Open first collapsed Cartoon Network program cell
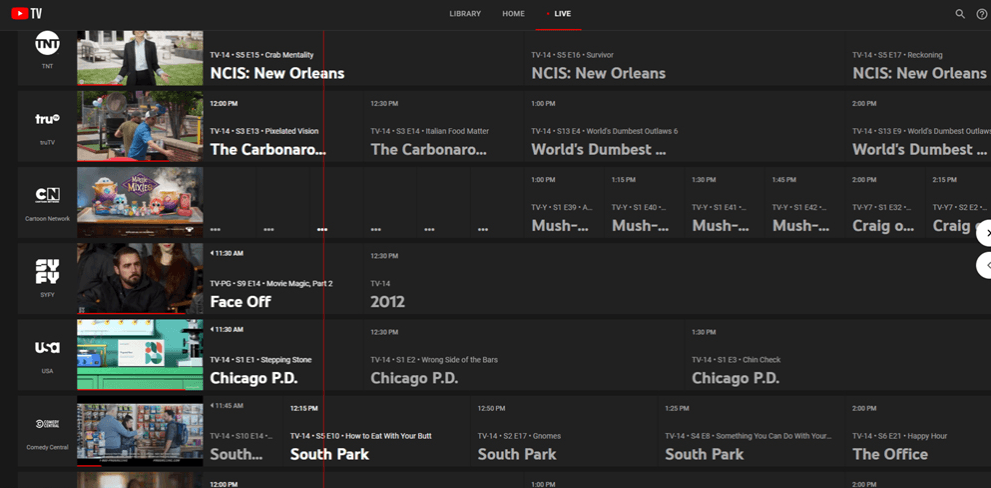Screen dimensions: 991x488 tap(229, 202)
